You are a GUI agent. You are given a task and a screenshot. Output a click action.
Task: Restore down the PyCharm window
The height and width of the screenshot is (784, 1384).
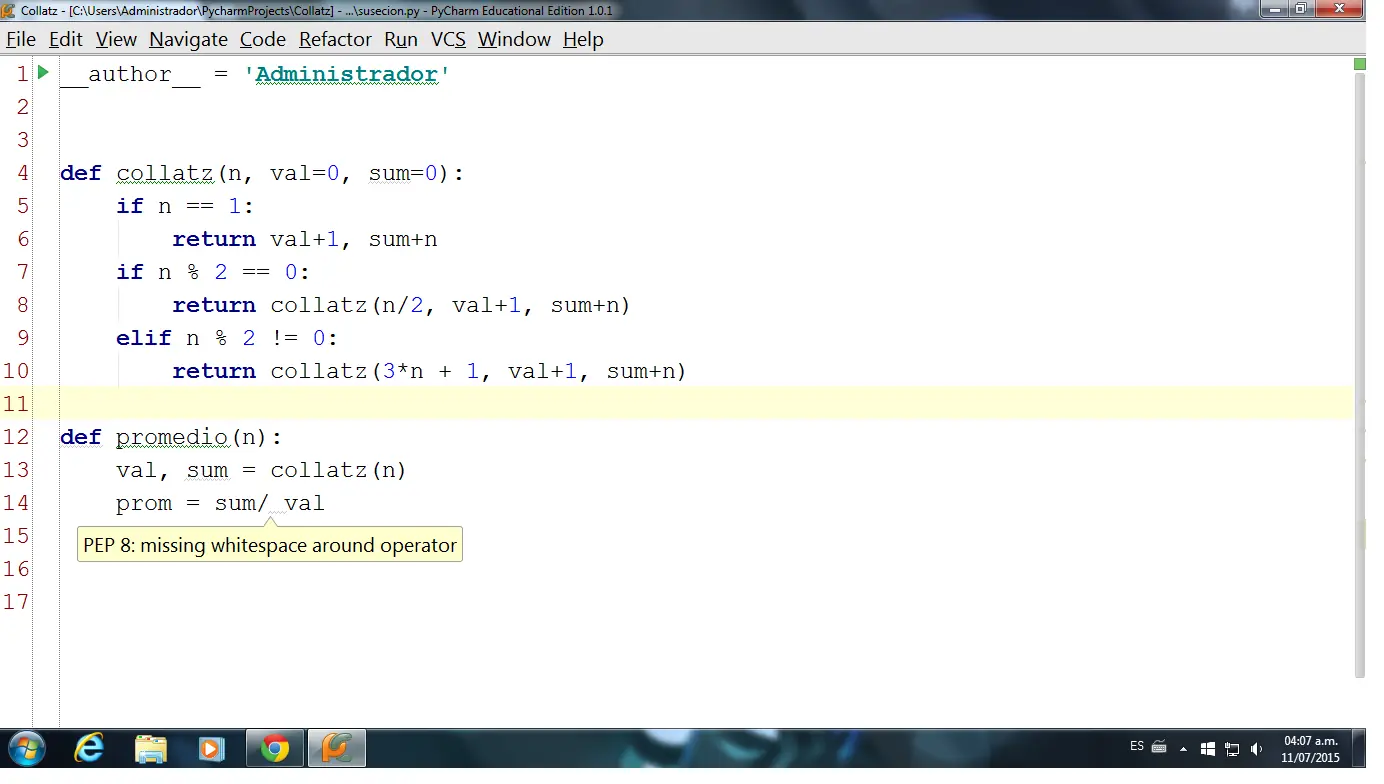[1300, 9]
